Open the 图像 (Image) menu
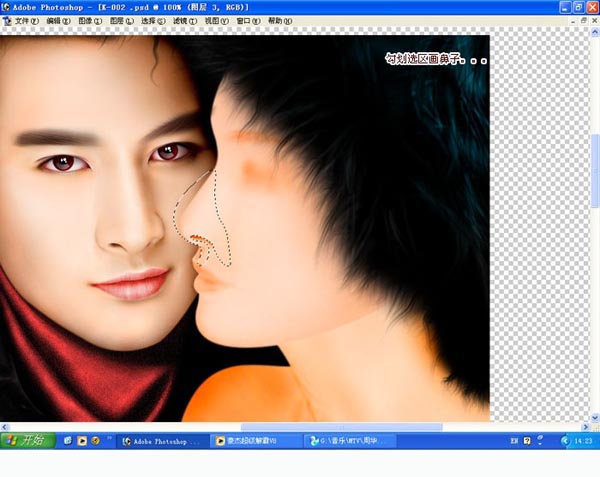Viewport: 600px width, 477px height. pyautogui.click(x=90, y=21)
